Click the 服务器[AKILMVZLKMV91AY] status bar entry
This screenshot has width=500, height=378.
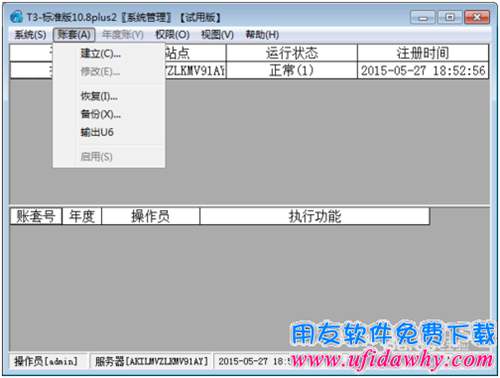[151, 361]
